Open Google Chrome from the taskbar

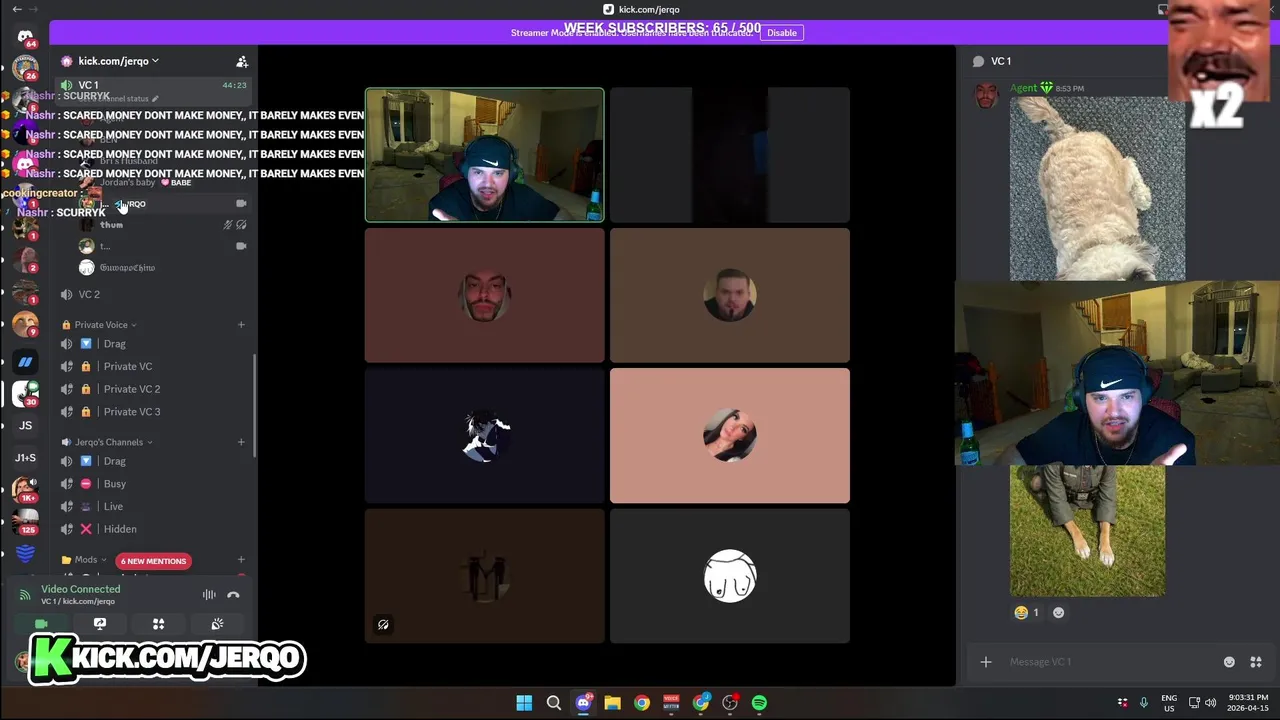(642, 703)
